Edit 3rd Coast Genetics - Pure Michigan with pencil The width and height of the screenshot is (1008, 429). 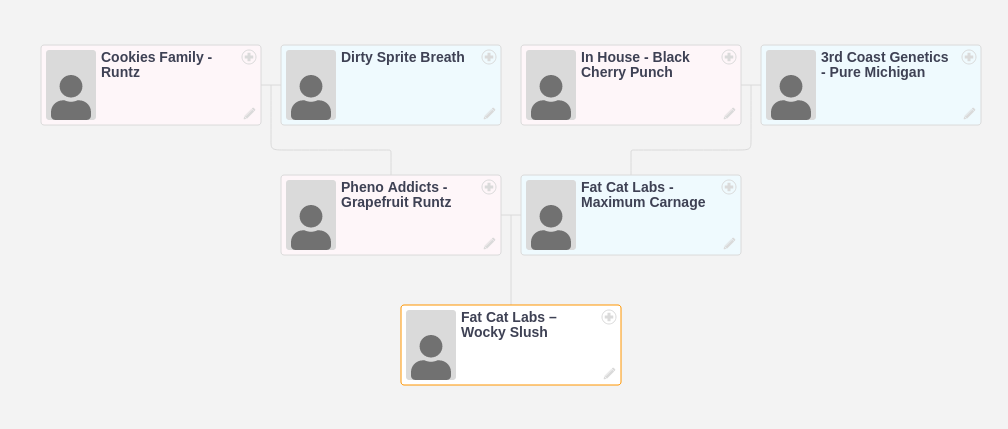click(969, 114)
